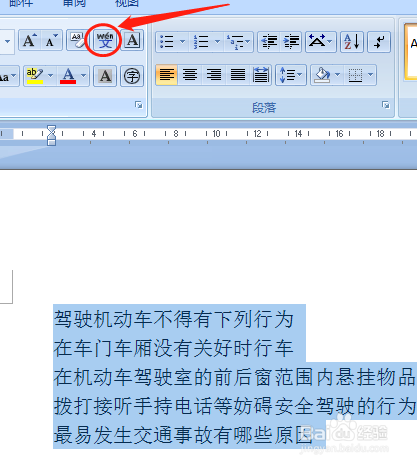This screenshot has width=417, height=466.
Task: Apply red font color
Action: pos(68,76)
